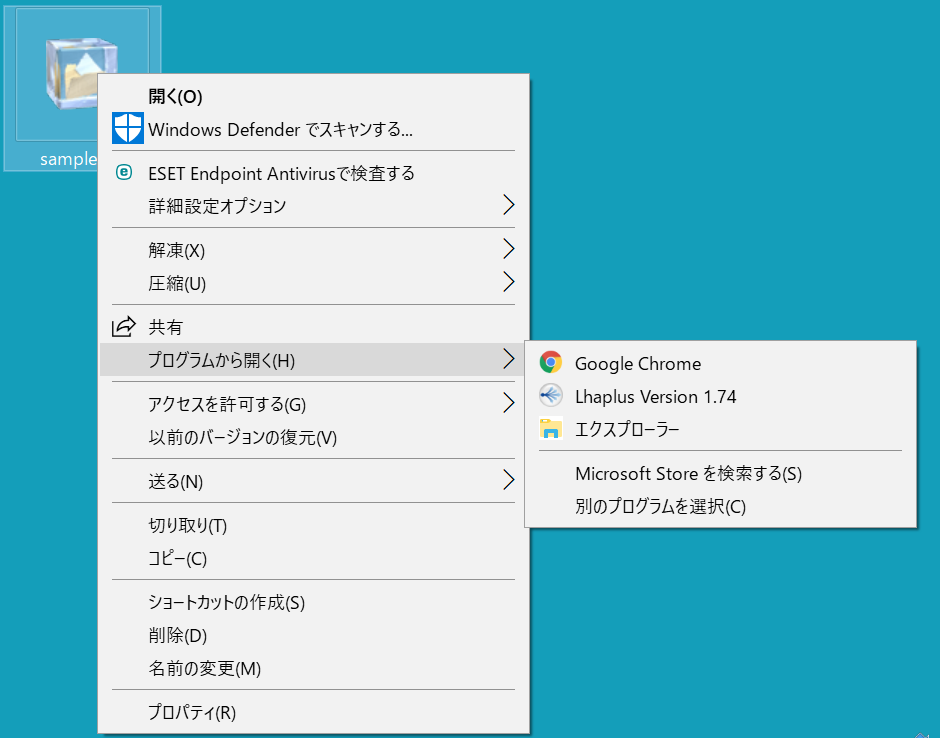The width and height of the screenshot is (940, 738).
Task: Open with Google Chrome from submenu
Action: [721, 363]
